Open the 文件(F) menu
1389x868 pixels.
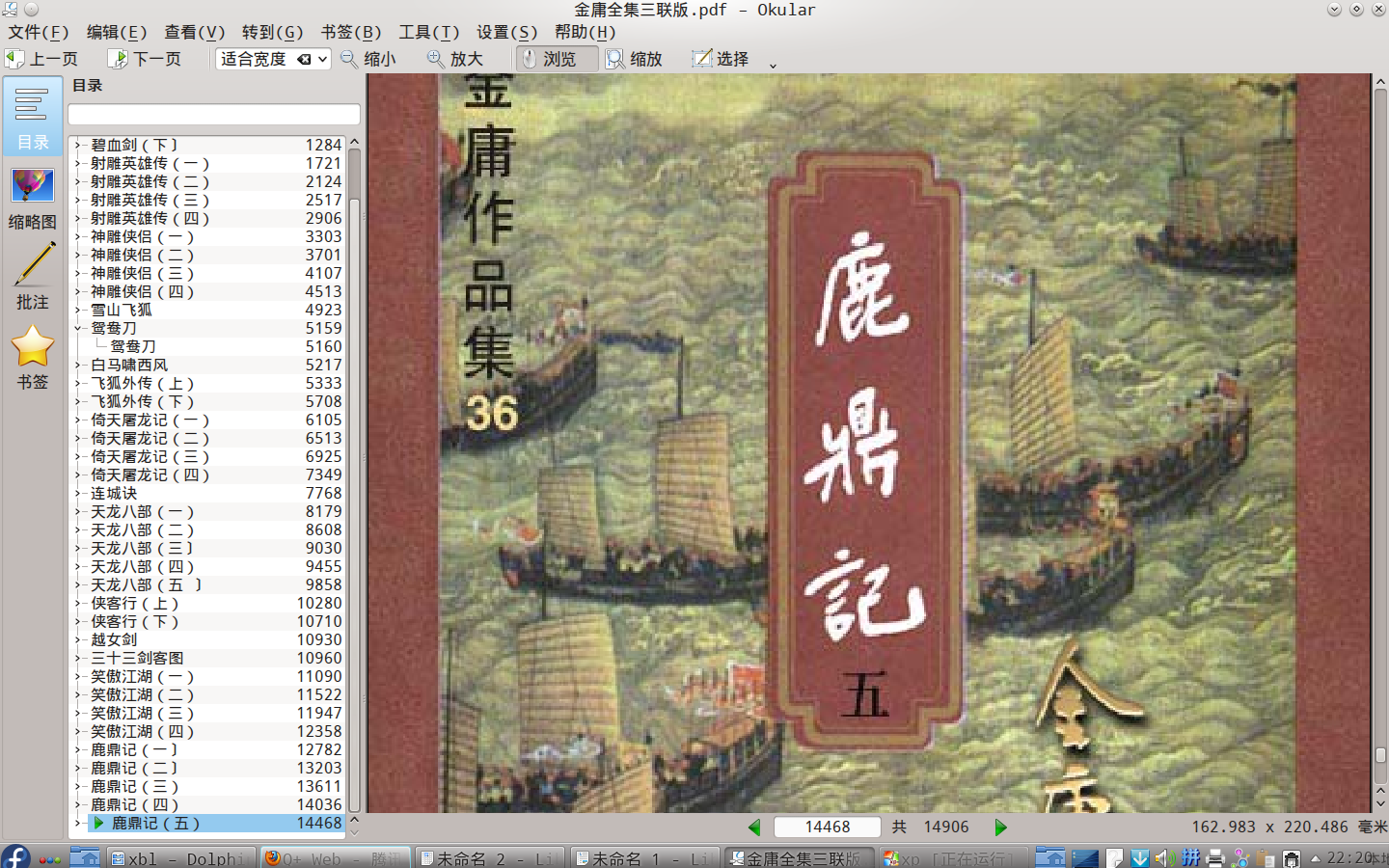[x=39, y=32]
